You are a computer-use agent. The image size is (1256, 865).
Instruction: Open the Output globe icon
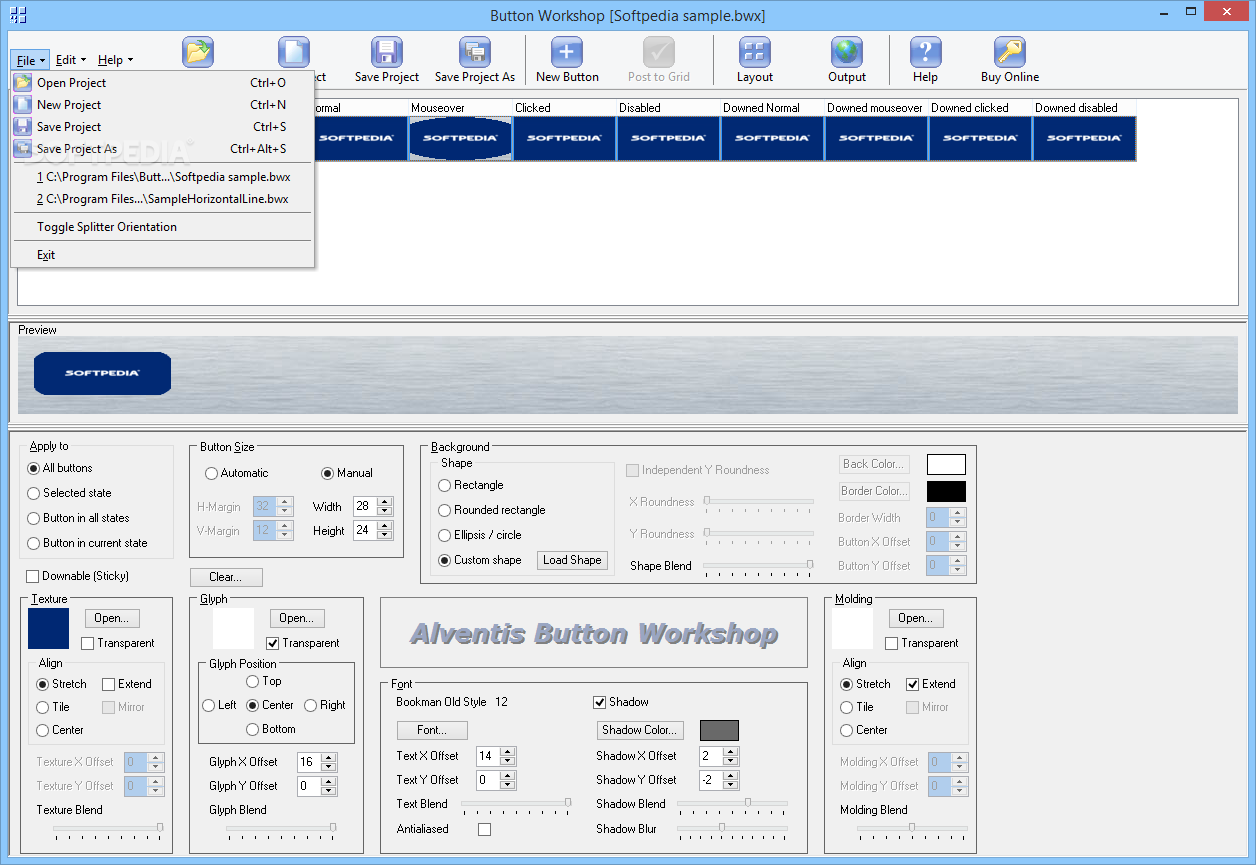tap(847, 52)
